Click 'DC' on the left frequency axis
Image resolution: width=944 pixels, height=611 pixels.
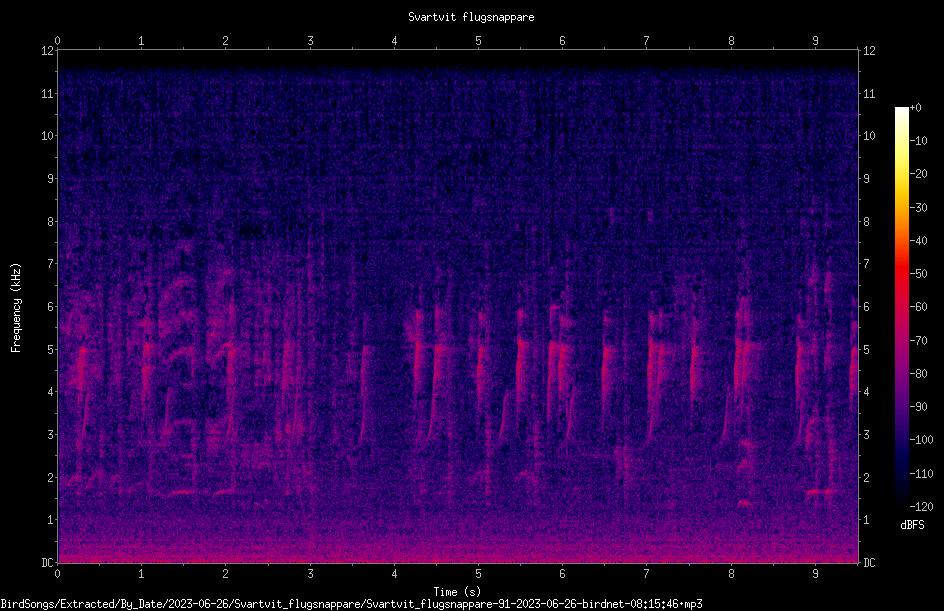tap(47, 562)
